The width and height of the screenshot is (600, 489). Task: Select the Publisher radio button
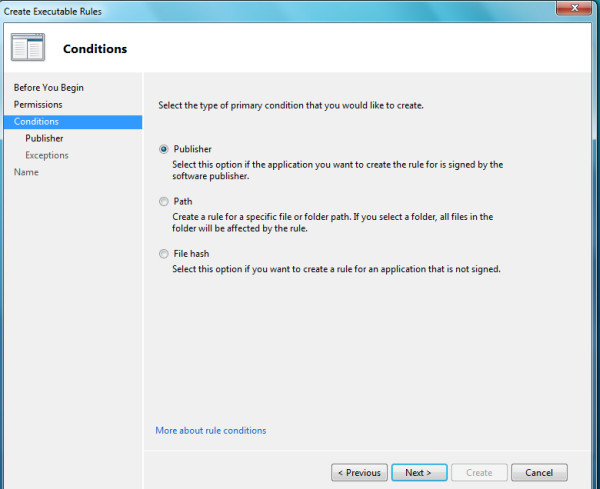tap(164, 149)
